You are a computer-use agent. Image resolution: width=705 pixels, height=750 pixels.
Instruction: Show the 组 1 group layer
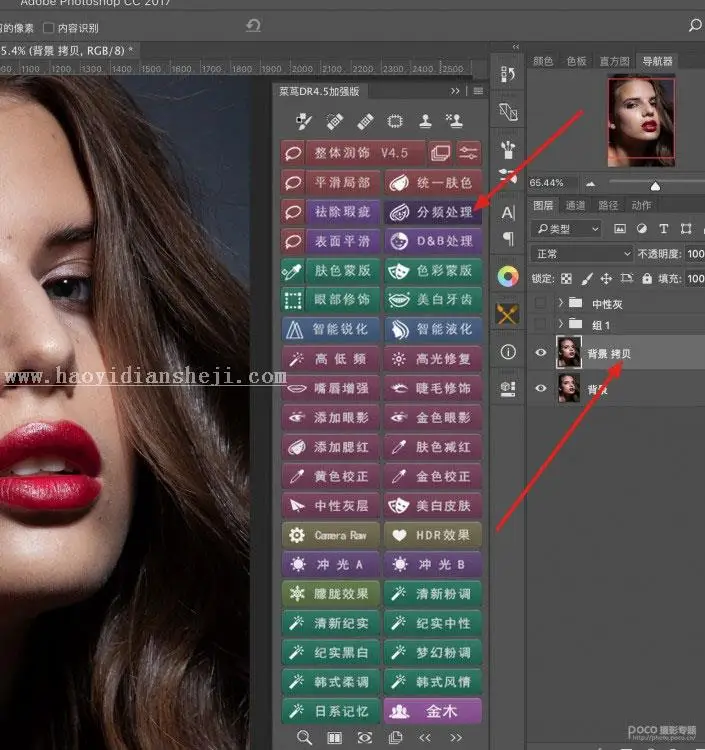point(540,324)
